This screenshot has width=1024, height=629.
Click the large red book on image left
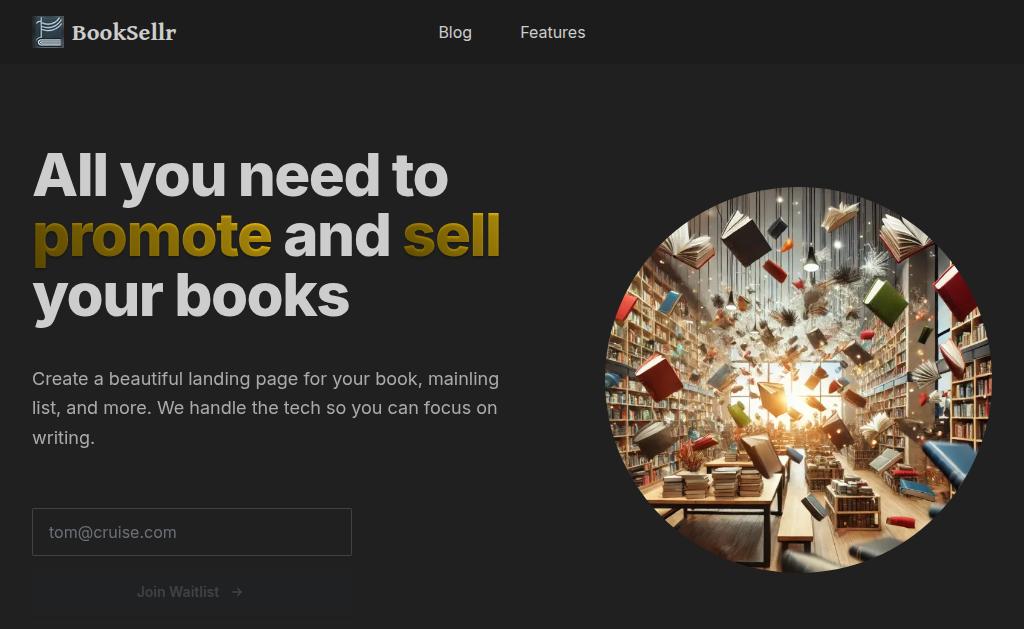click(x=658, y=377)
